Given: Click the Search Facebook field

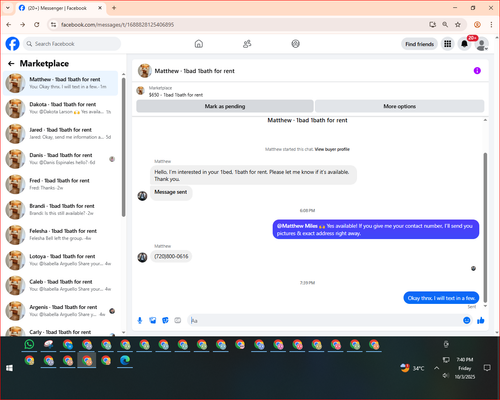Looking at the screenshot, I should coord(72,44).
